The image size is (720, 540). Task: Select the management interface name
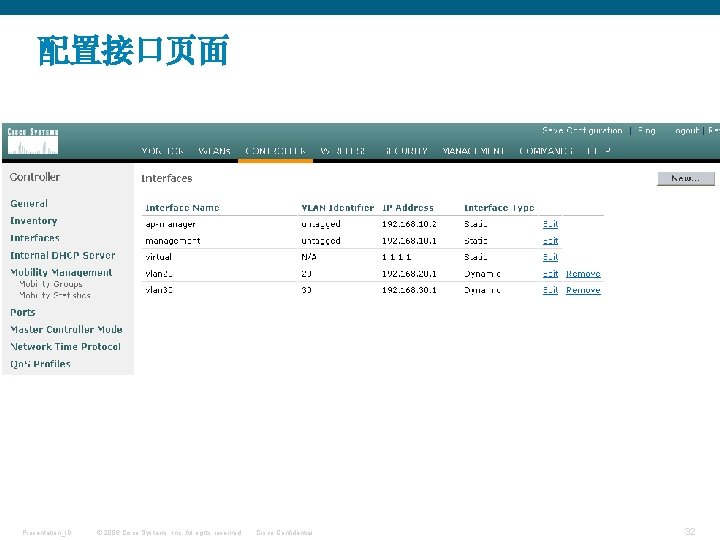(x=173, y=241)
